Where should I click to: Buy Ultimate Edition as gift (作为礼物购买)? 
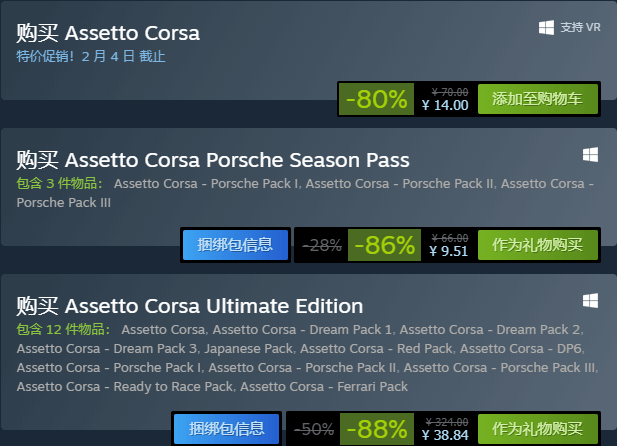click(538, 429)
